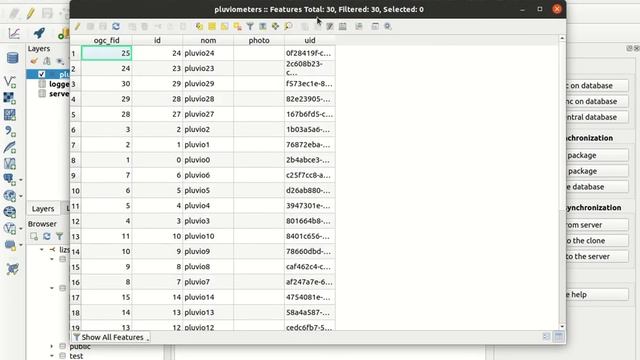The height and width of the screenshot is (360, 640).
Task: Add mesh layer from left sidebar
Action: (10, 115)
